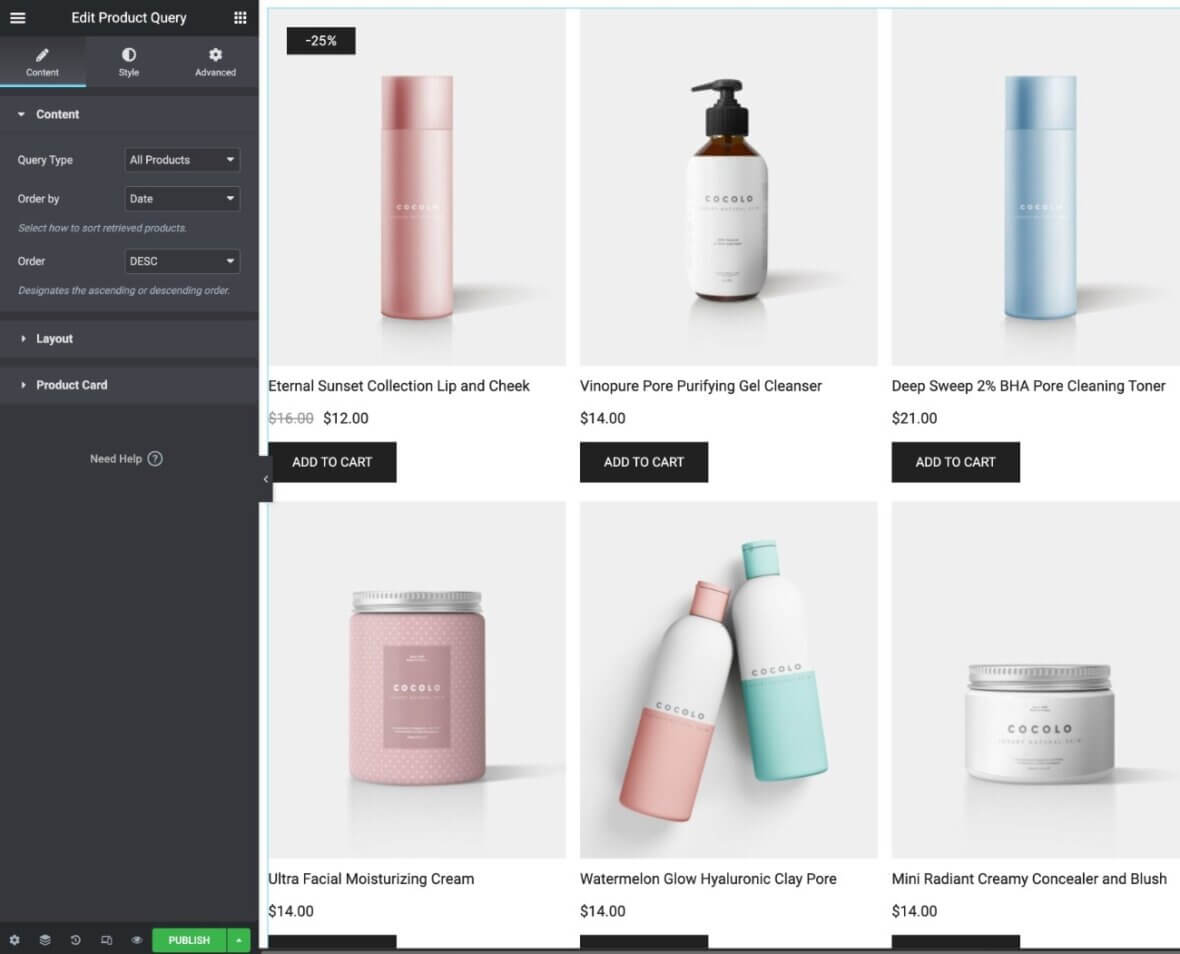Open the widgets grid panel icon

pyautogui.click(x=240, y=18)
